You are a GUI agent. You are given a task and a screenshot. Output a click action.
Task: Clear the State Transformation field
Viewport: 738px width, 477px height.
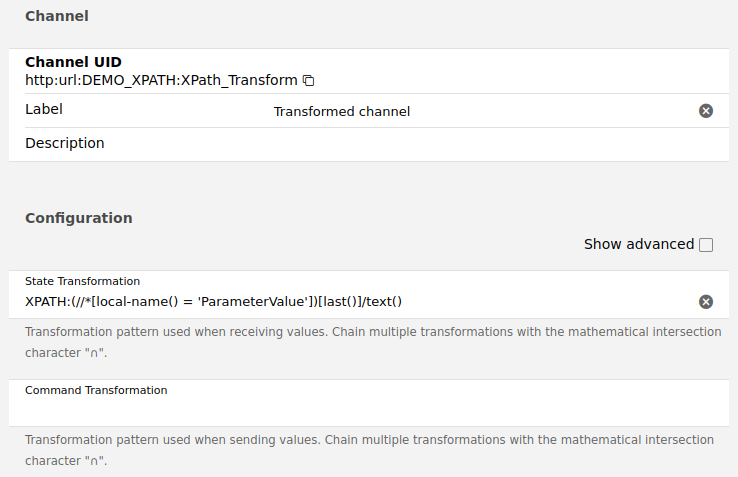point(706,302)
